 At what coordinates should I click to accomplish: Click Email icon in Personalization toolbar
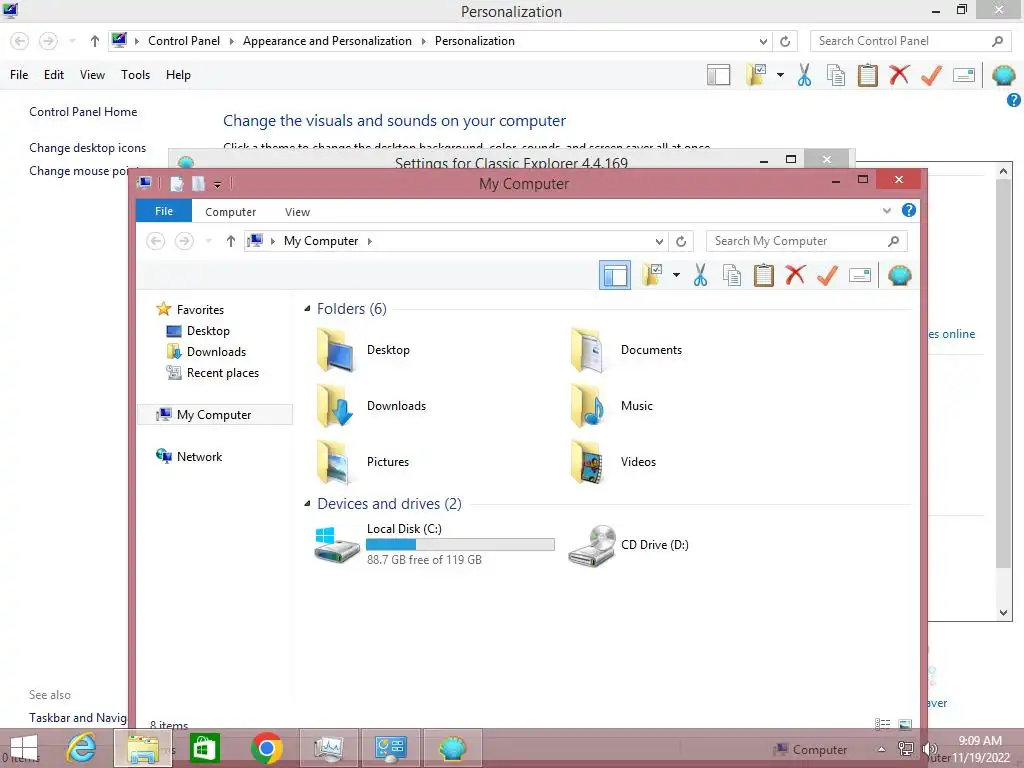(x=964, y=75)
